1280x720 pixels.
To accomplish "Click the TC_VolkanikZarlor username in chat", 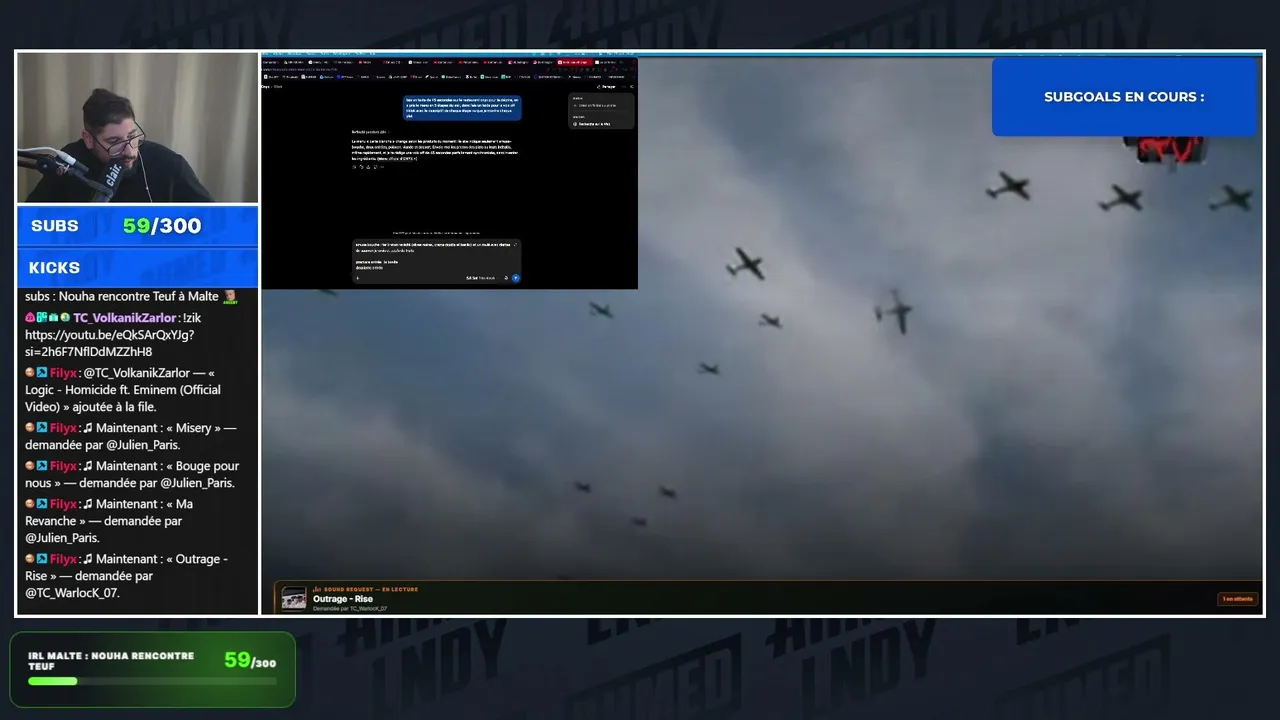I will [125, 318].
